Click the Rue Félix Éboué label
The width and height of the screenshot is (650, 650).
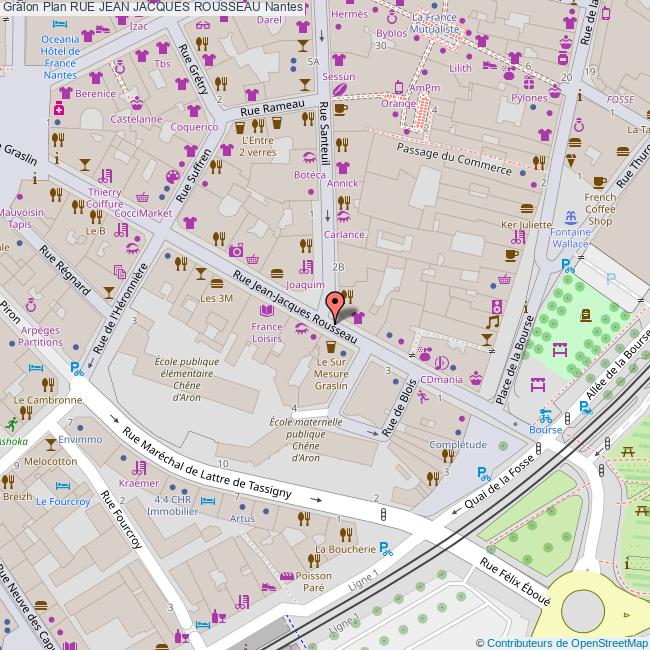point(515,582)
